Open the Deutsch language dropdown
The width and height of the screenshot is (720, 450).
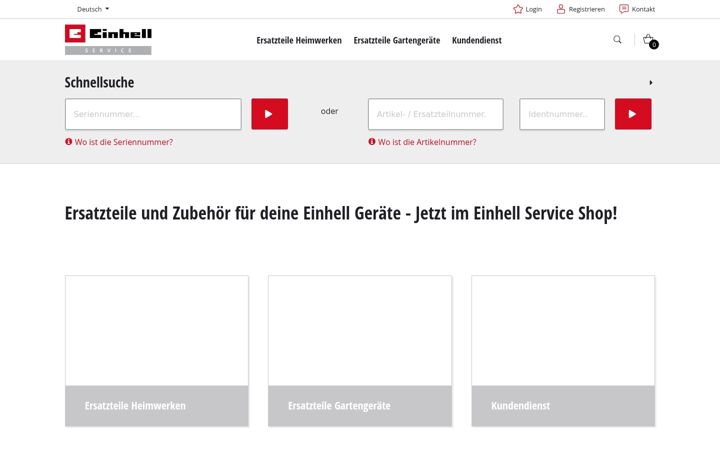93,9
